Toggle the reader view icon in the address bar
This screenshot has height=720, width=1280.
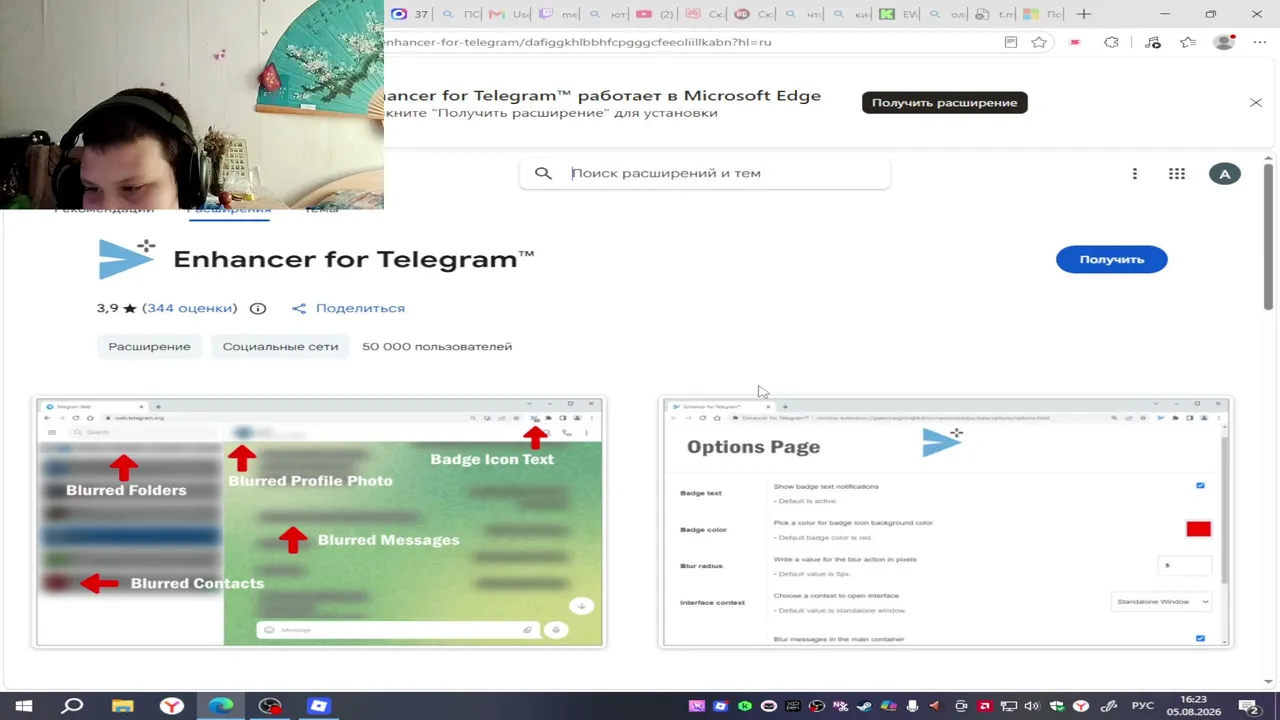[x=1011, y=42]
